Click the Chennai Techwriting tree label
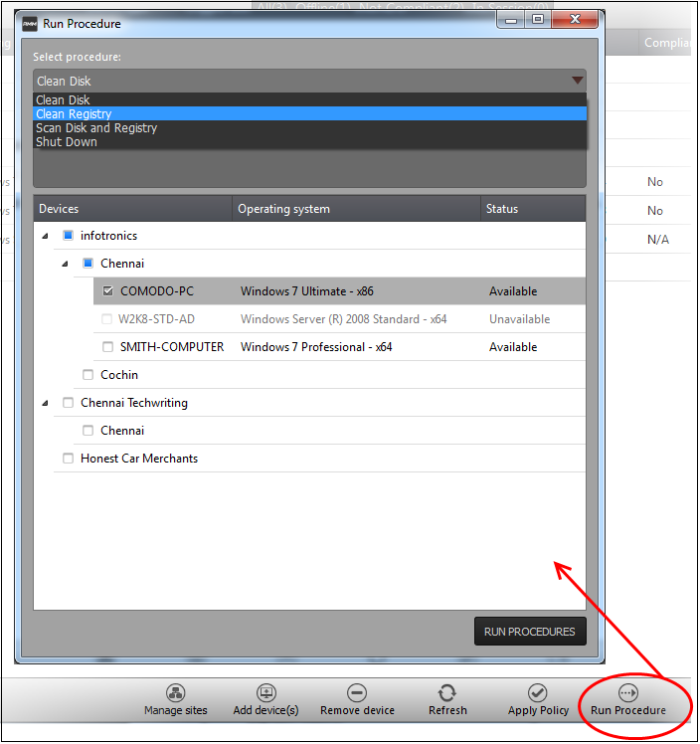 pyautogui.click(x=134, y=403)
